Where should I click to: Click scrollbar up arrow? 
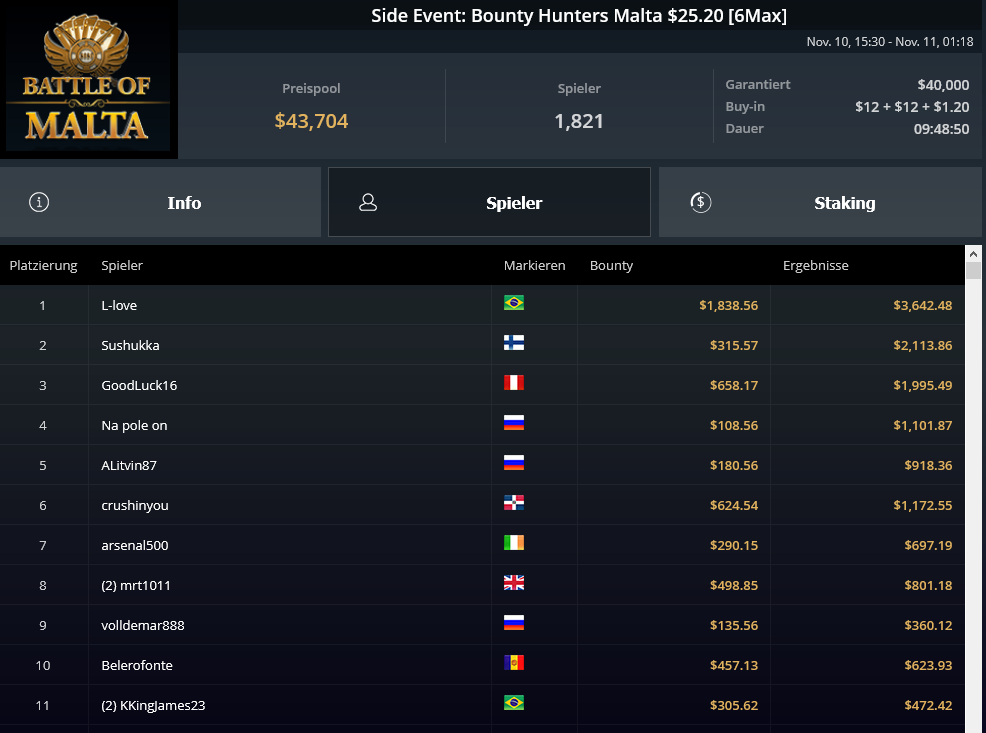point(973,254)
